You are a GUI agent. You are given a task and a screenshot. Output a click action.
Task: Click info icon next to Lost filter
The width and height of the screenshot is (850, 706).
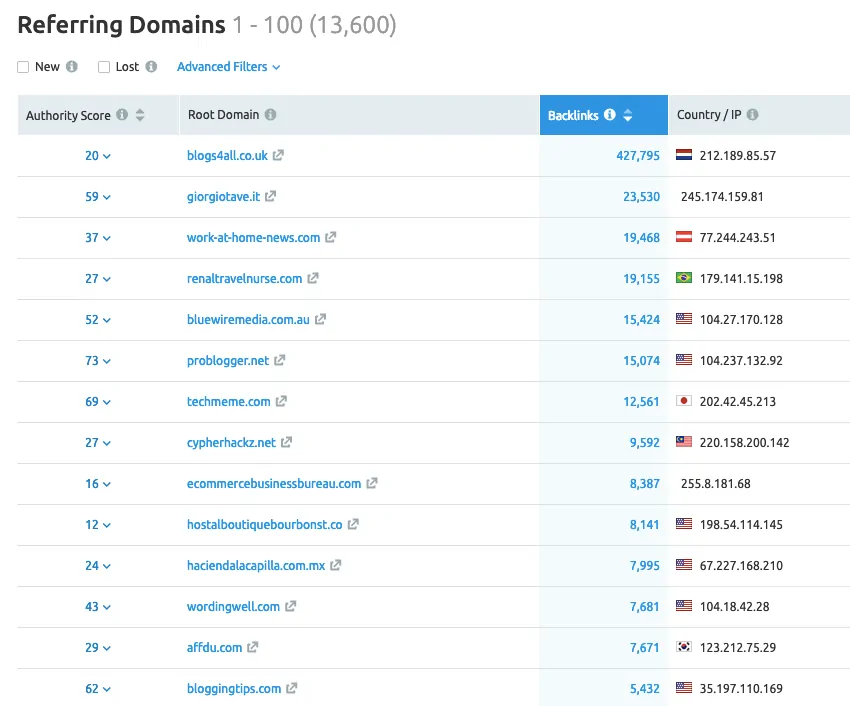pos(151,66)
